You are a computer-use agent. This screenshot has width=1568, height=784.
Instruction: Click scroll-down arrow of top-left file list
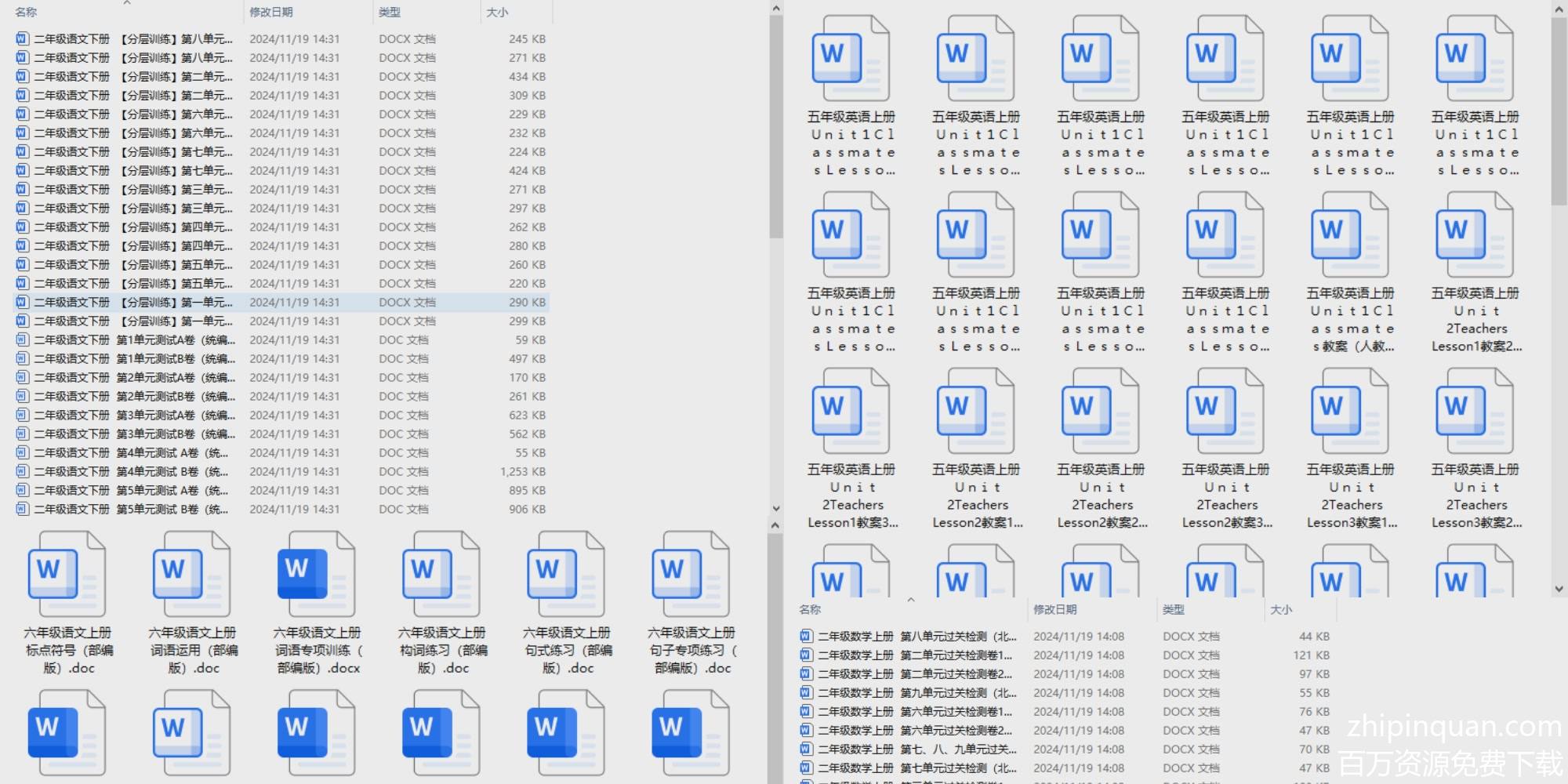tap(775, 509)
